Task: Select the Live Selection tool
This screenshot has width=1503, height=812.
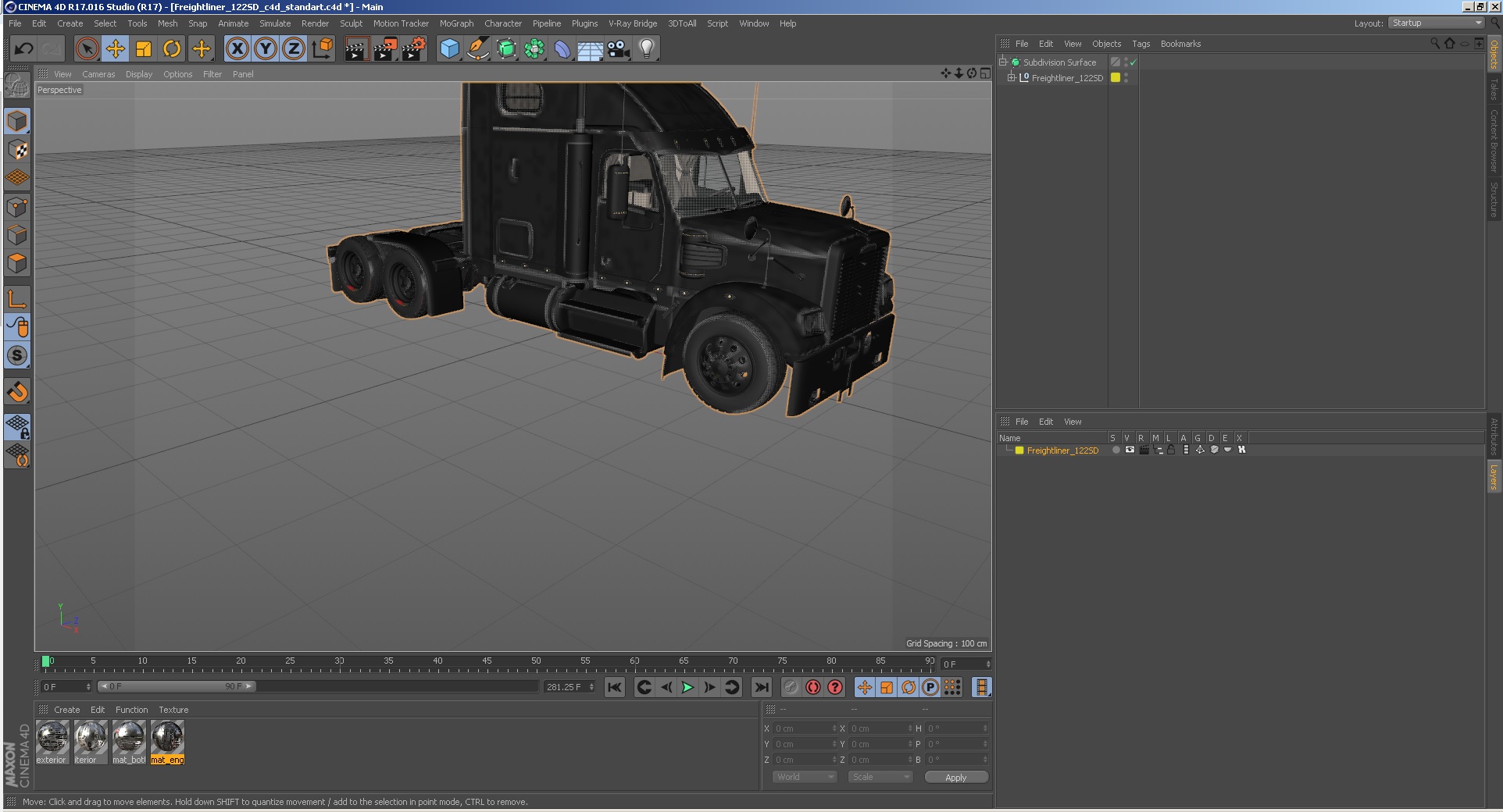Action: (x=87, y=49)
